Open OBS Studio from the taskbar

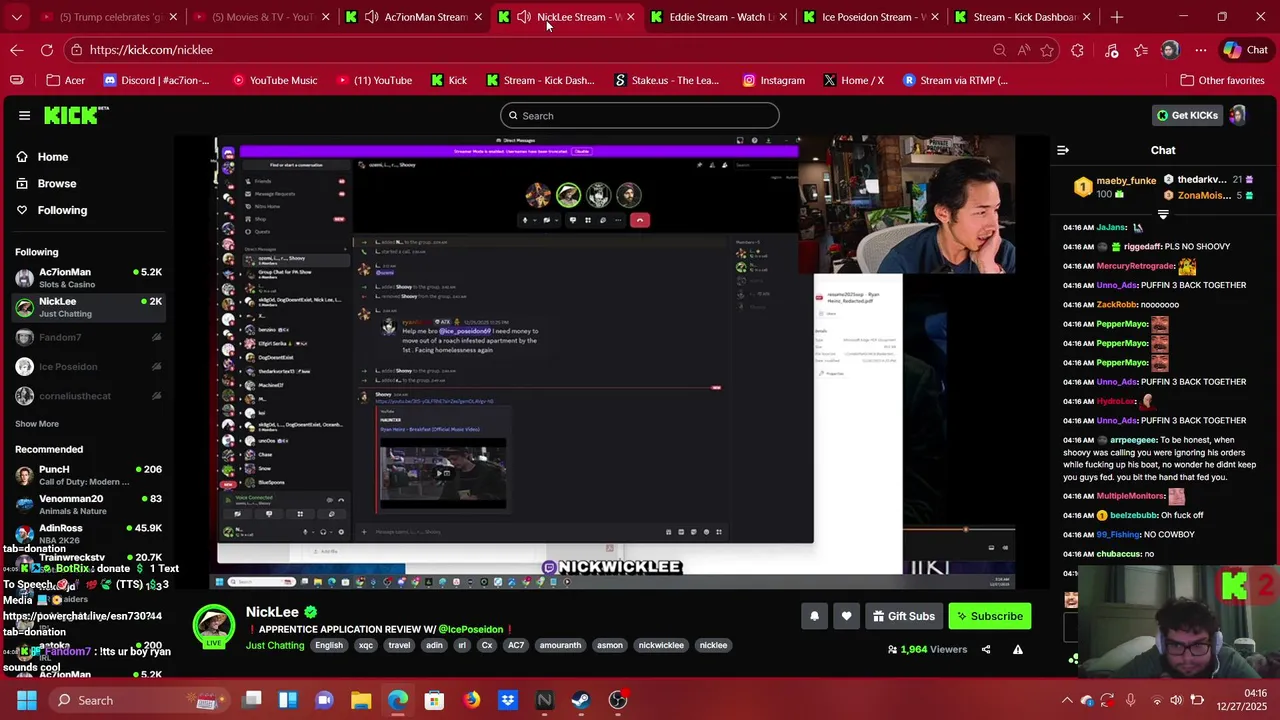pyautogui.click(x=618, y=700)
